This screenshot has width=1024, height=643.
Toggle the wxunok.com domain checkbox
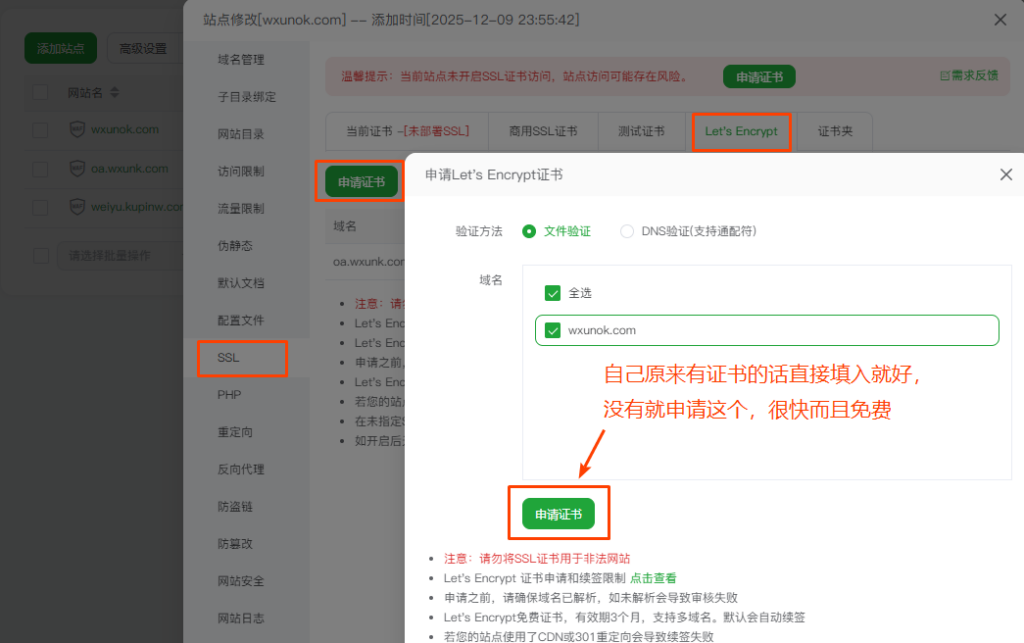coord(551,329)
